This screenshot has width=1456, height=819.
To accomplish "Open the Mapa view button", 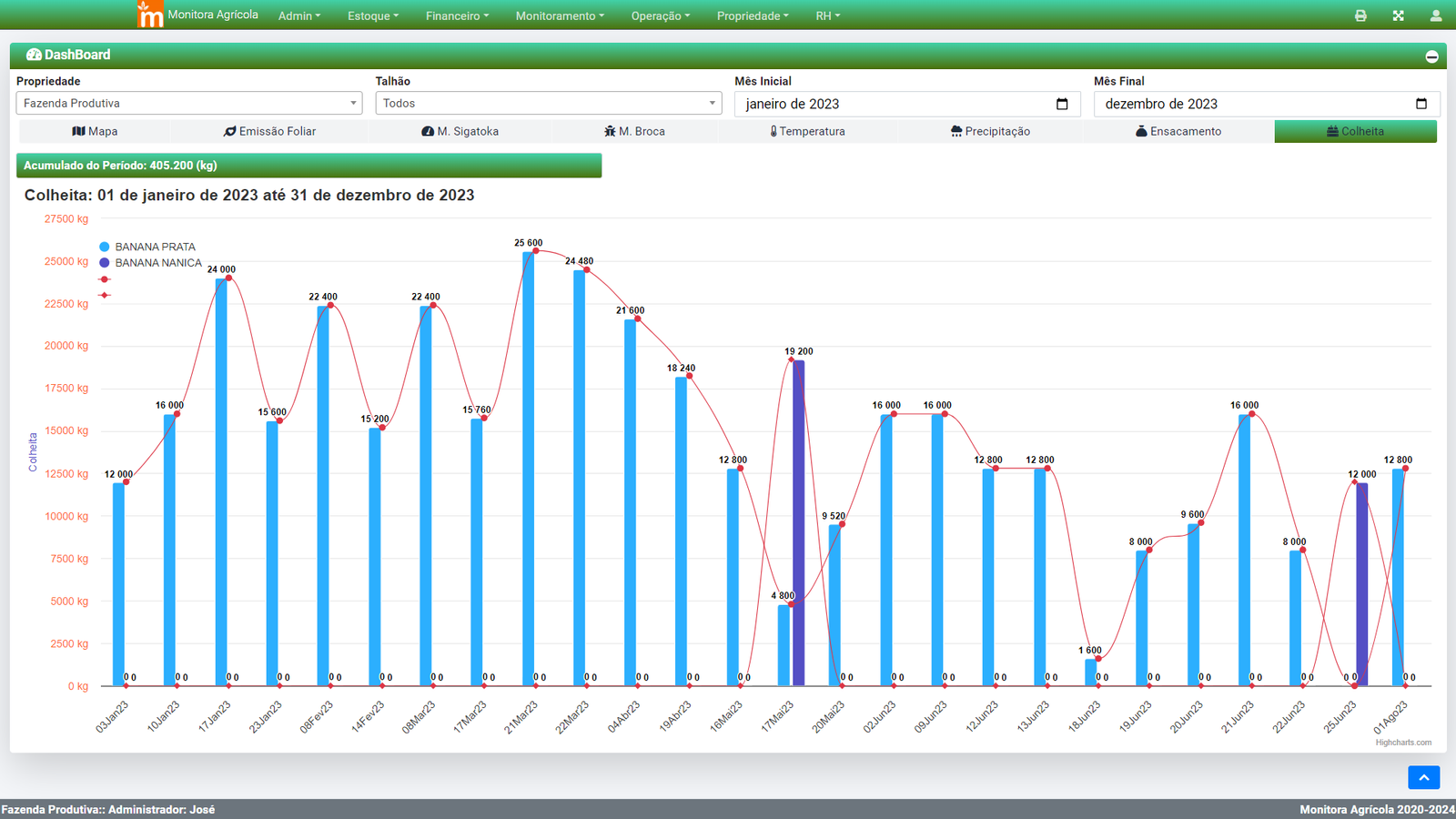I will 95,131.
